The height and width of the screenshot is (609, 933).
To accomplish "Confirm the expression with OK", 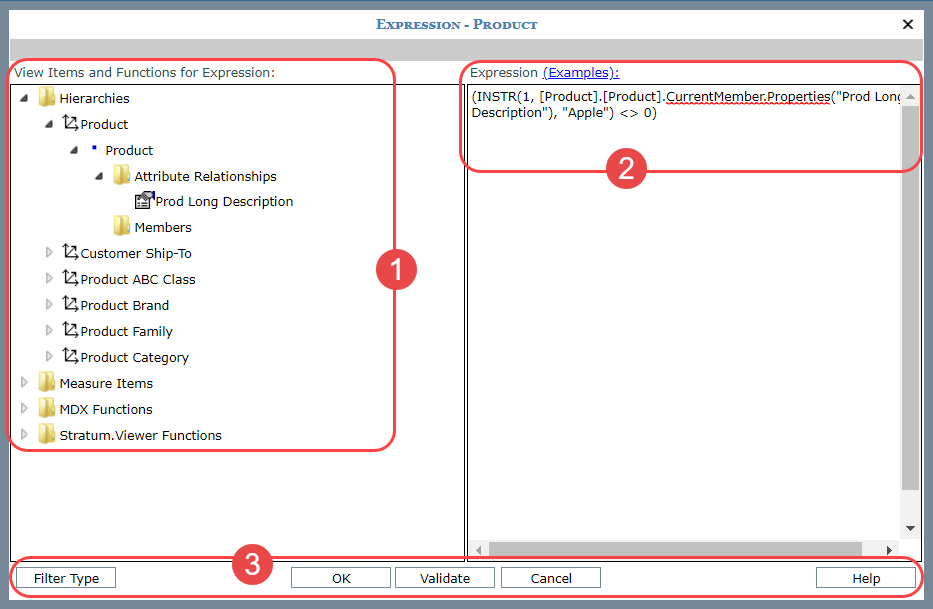I will pyautogui.click(x=341, y=578).
